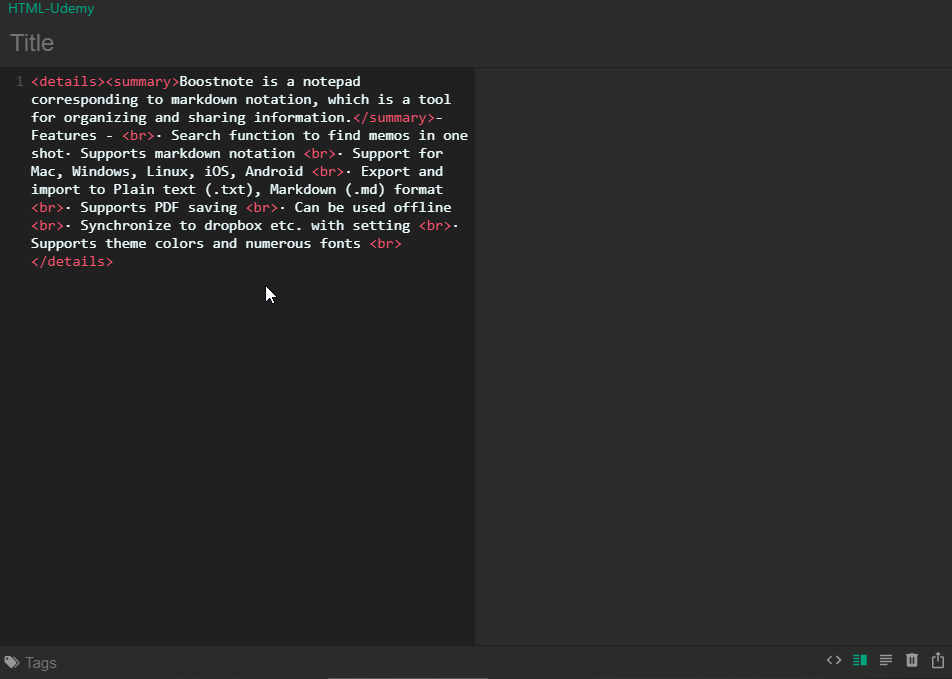Select the preview-only reading mode icon
The image size is (952, 679).
point(886,660)
